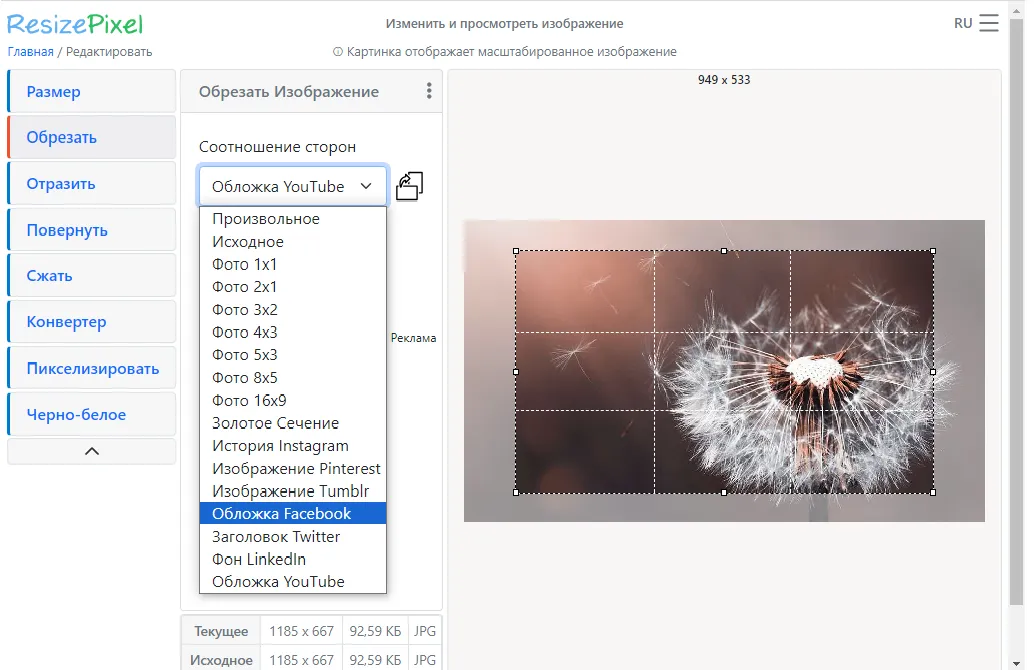Image resolution: width=1034 pixels, height=670 pixels.
Task: Switch to the Обрезать tab
Action: [91, 136]
